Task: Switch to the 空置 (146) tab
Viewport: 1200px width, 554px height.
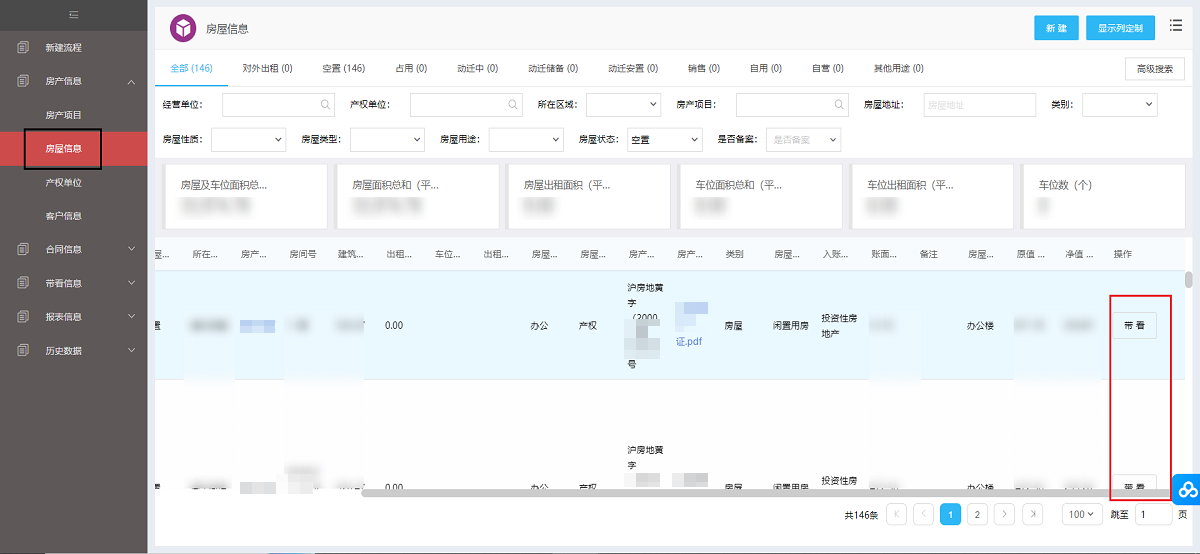Action: (x=343, y=68)
